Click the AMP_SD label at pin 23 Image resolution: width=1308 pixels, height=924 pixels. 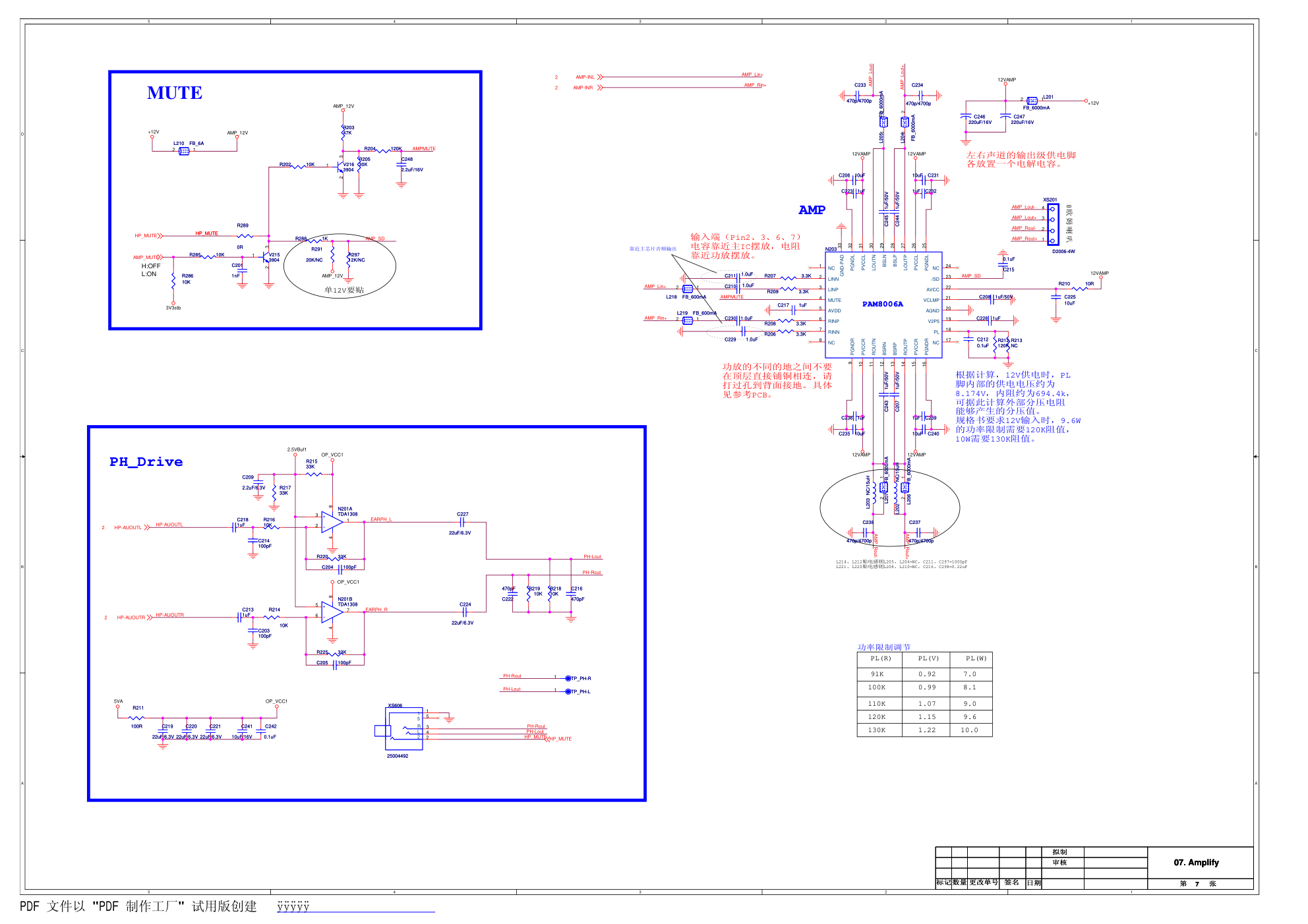point(970,276)
